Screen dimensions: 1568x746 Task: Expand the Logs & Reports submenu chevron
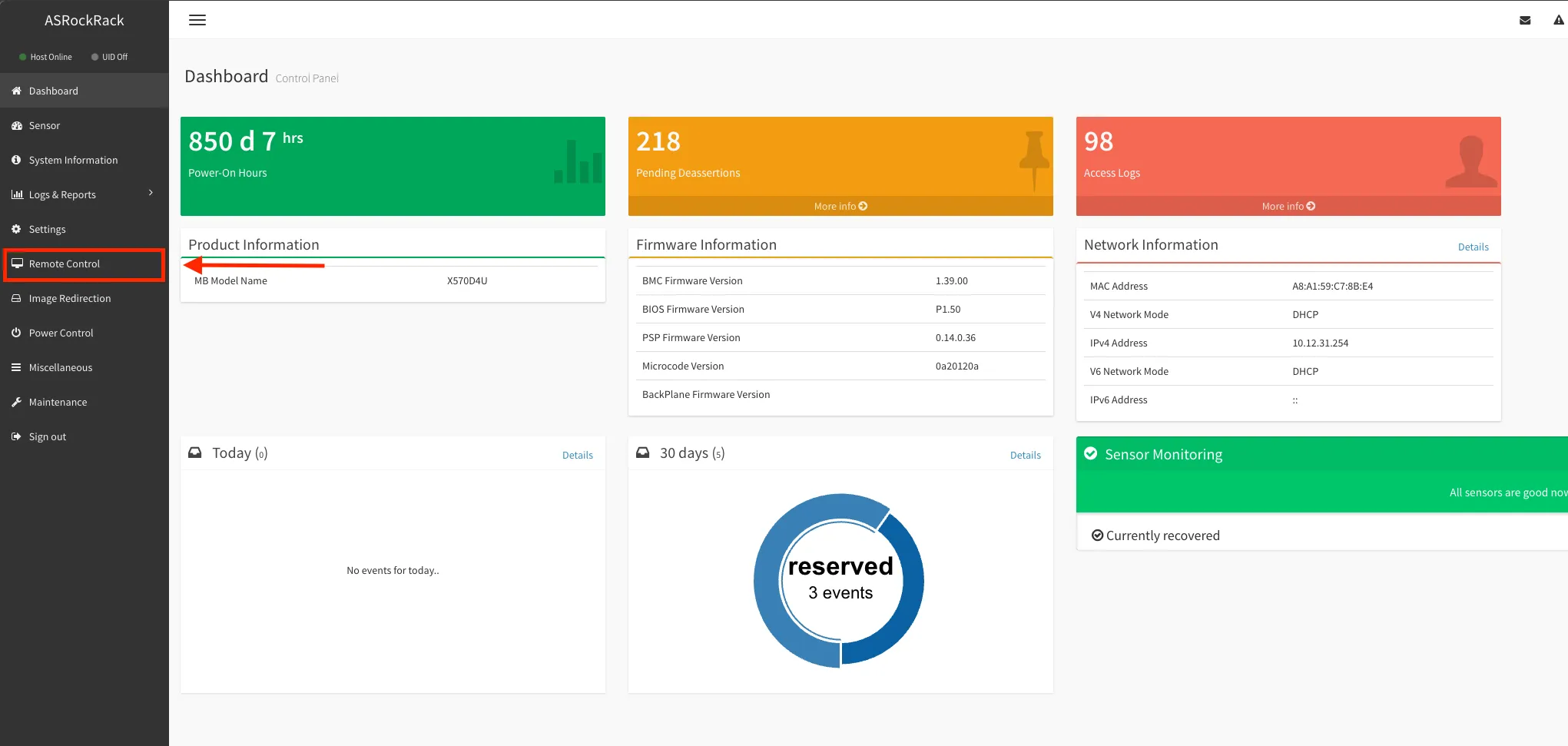point(151,193)
